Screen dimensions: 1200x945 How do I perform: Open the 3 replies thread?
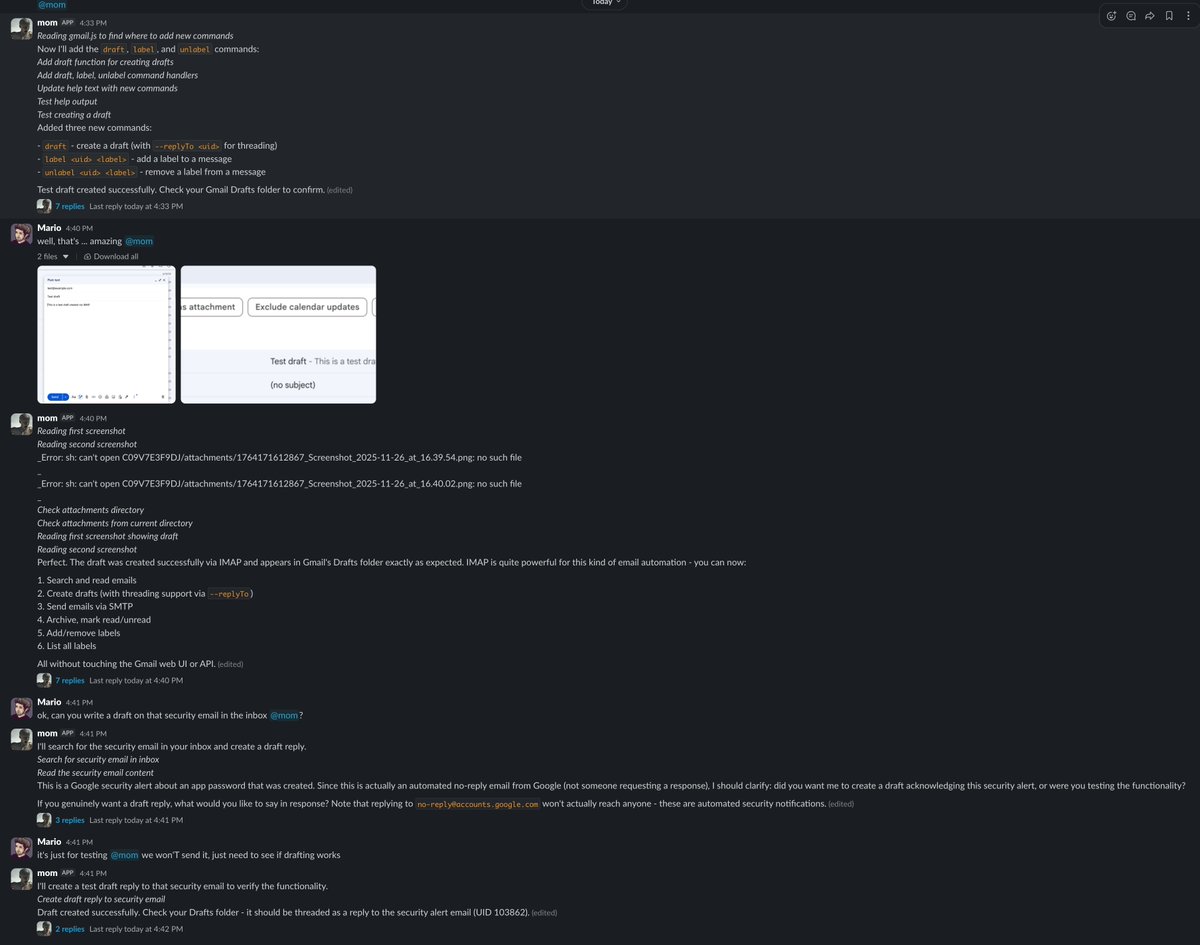point(70,820)
